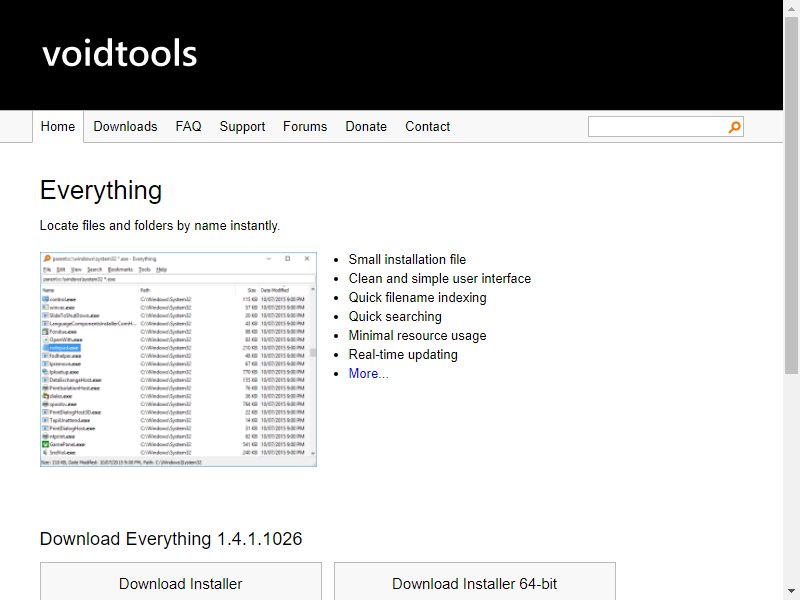The height and width of the screenshot is (600, 800).
Task: Click the 'Clean and simple user interface' bullet
Action: point(439,279)
